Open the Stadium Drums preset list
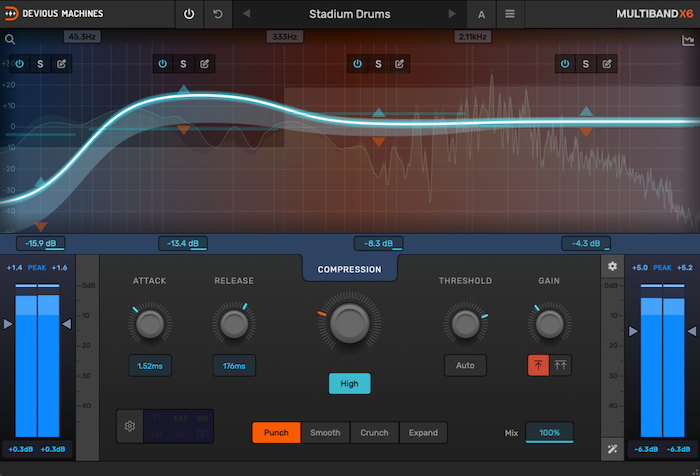 350,14
